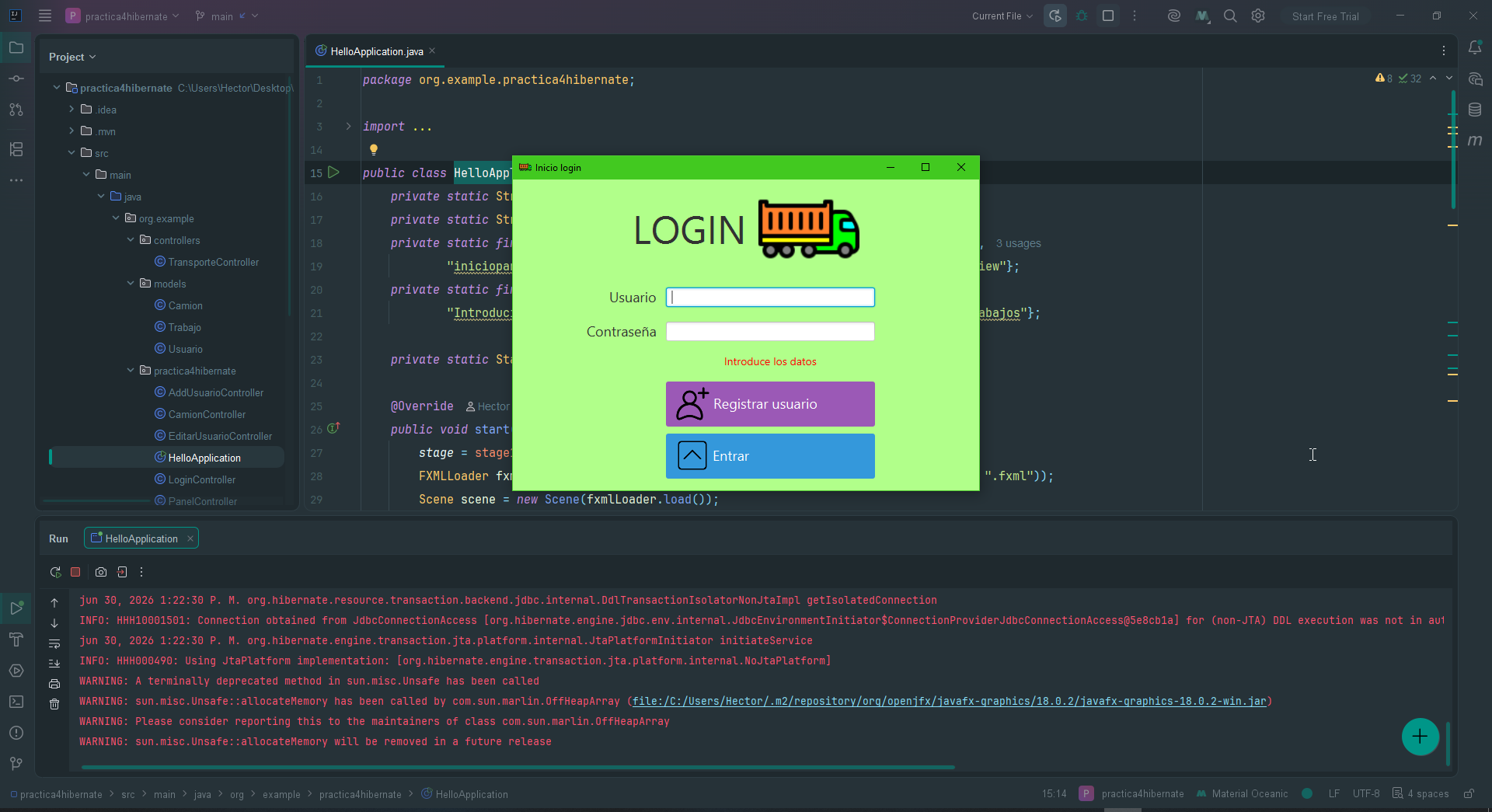Viewport: 1492px width, 812px height.
Task: Click the Usuario text field
Action: point(770,297)
